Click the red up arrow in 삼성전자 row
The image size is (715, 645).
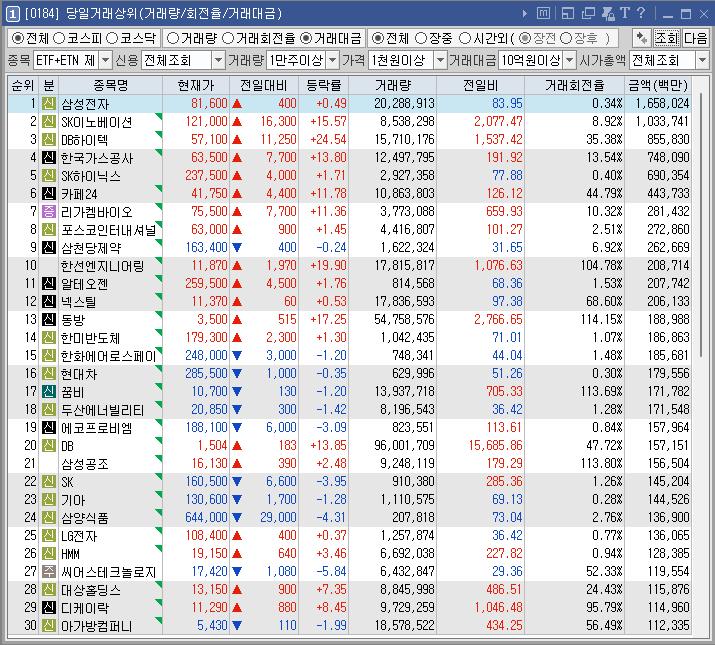[237, 104]
